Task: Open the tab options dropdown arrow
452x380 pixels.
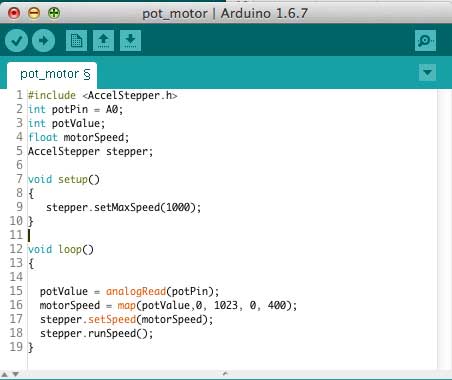Action: click(x=427, y=72)
